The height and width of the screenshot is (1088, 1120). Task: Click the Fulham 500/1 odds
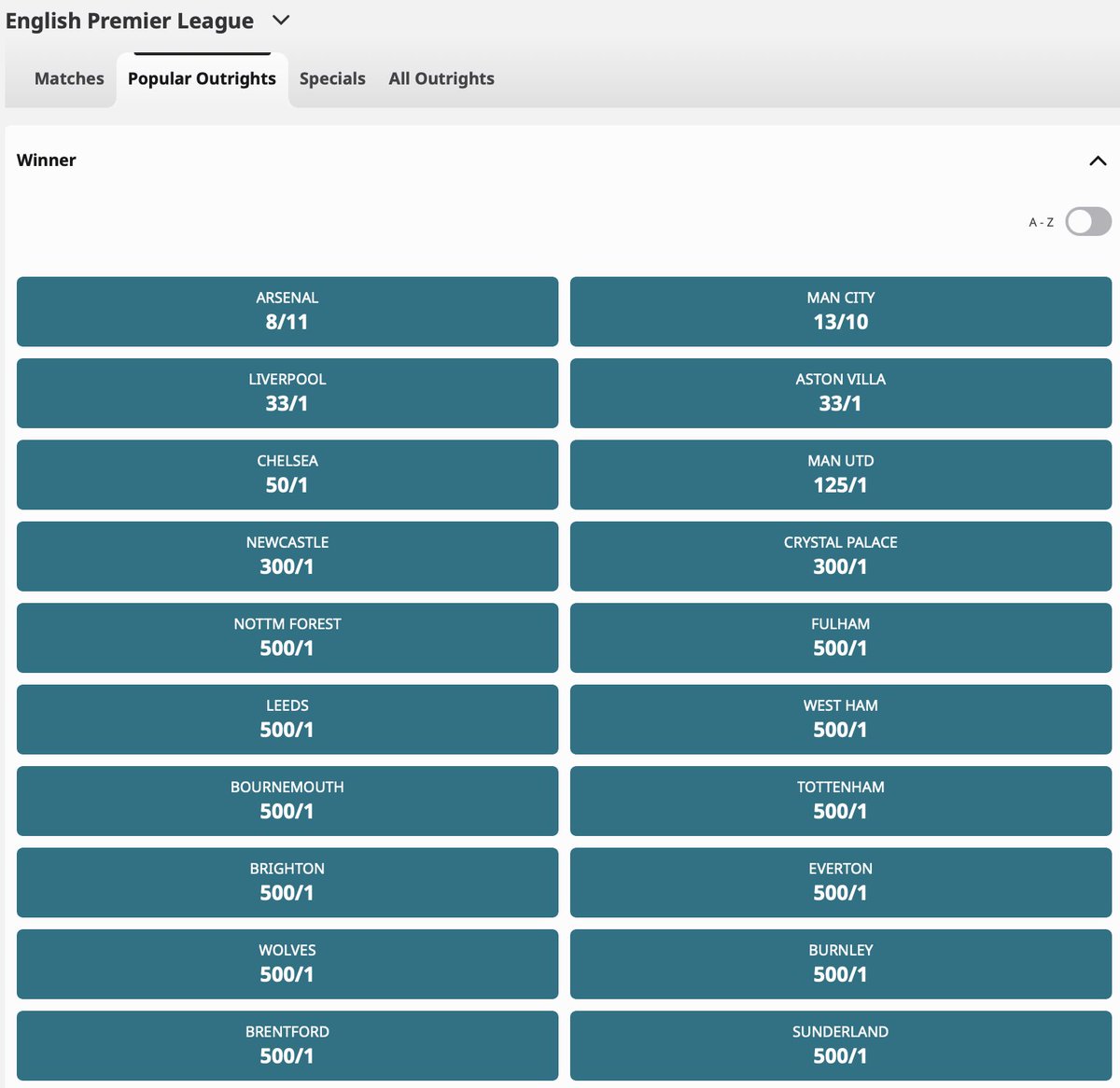pyautogui.click(x=841, y=638)
